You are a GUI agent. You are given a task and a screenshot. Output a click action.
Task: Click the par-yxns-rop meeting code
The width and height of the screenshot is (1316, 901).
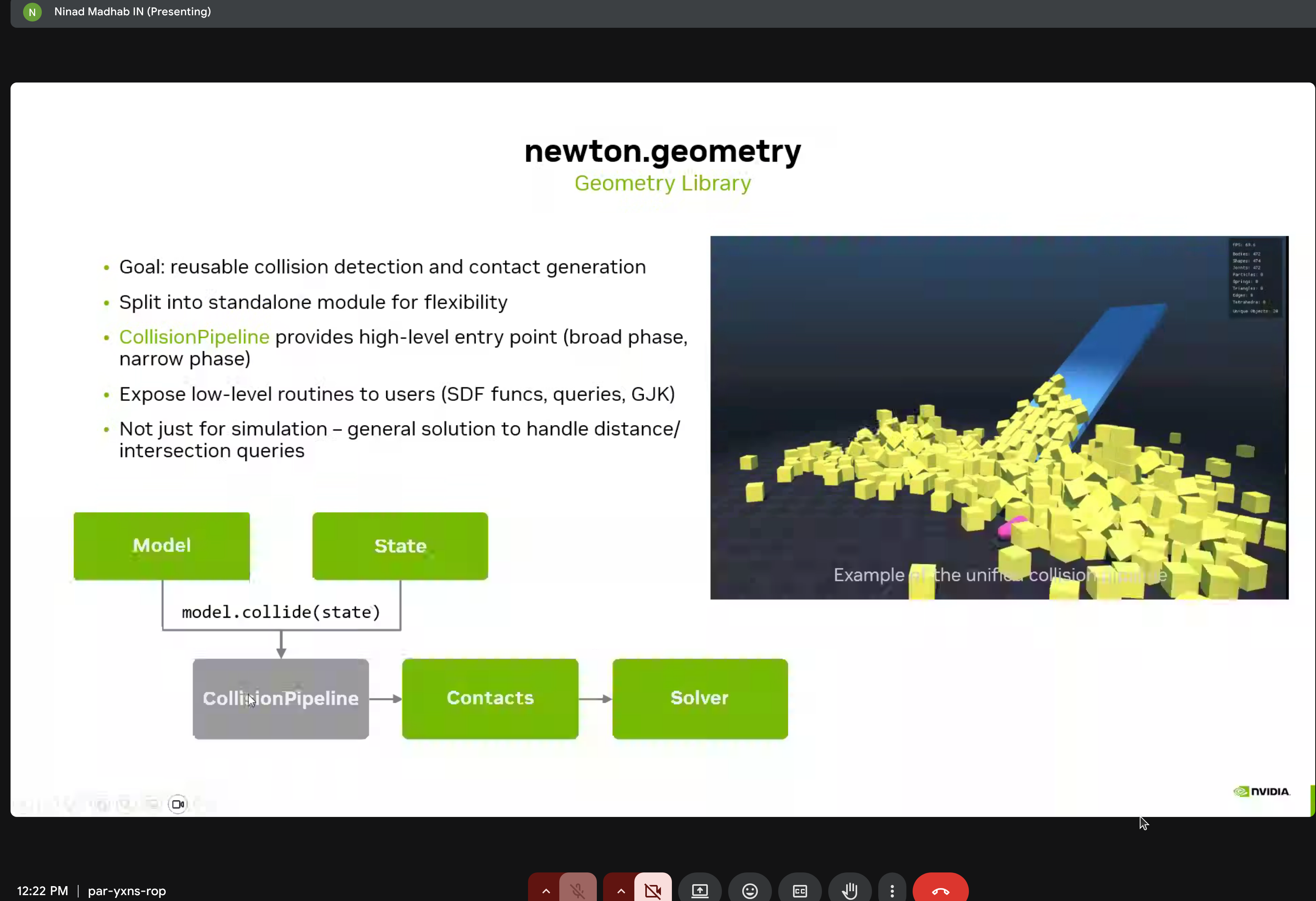coord(126,891)
